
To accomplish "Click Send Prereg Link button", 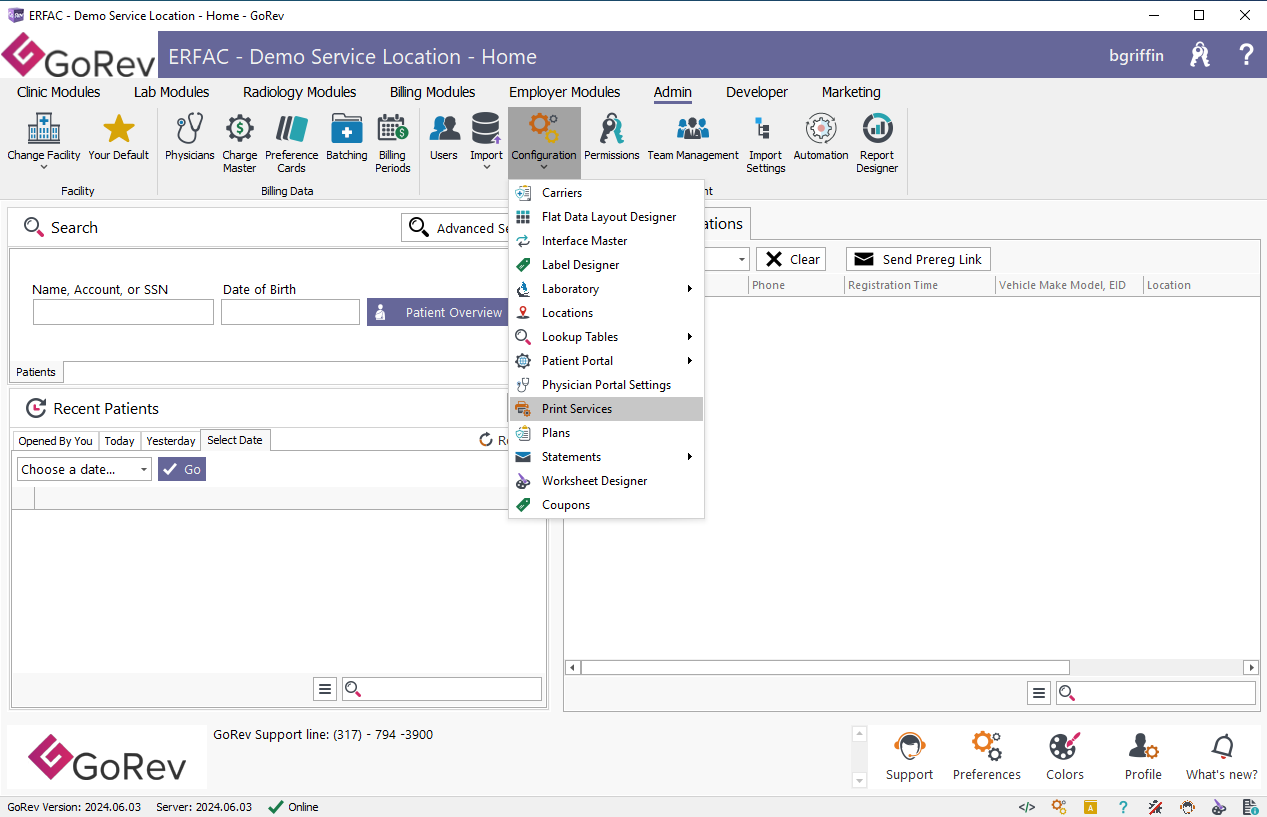I will pyautogui.click(x=918, y=259).
